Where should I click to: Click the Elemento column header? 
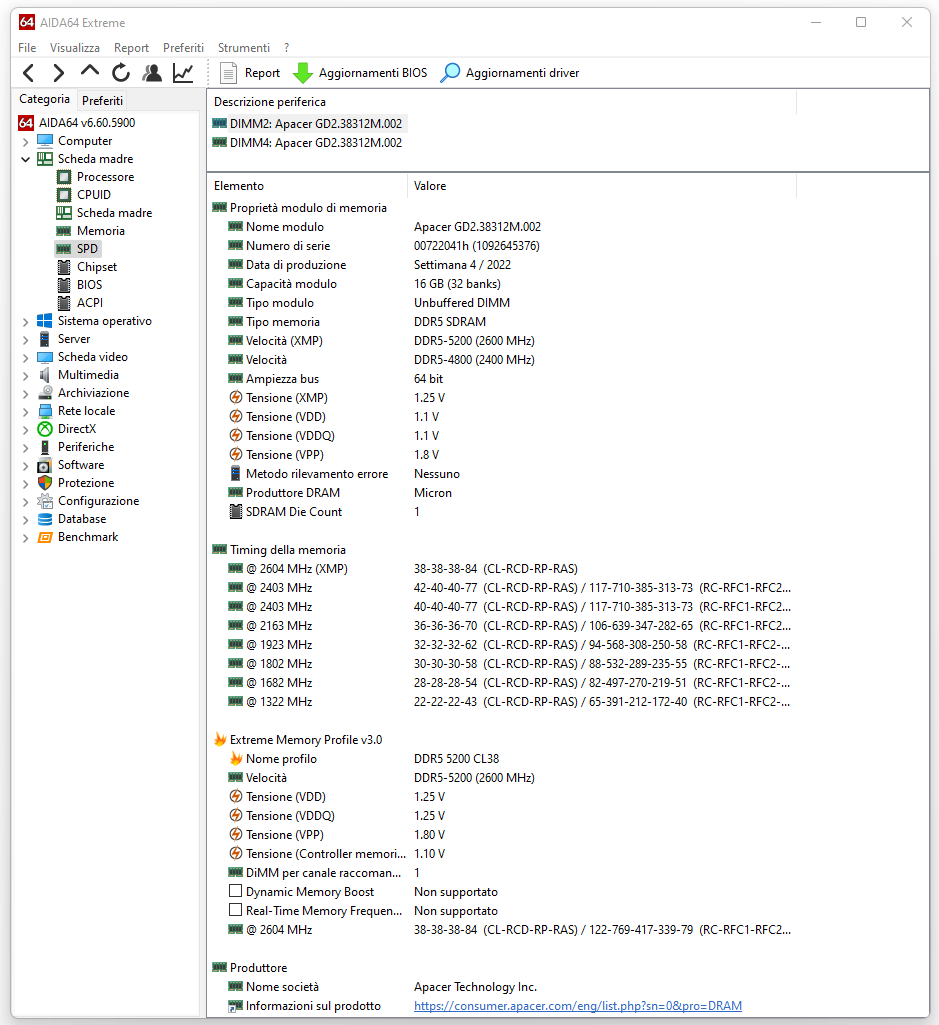[x=307, y=186]
